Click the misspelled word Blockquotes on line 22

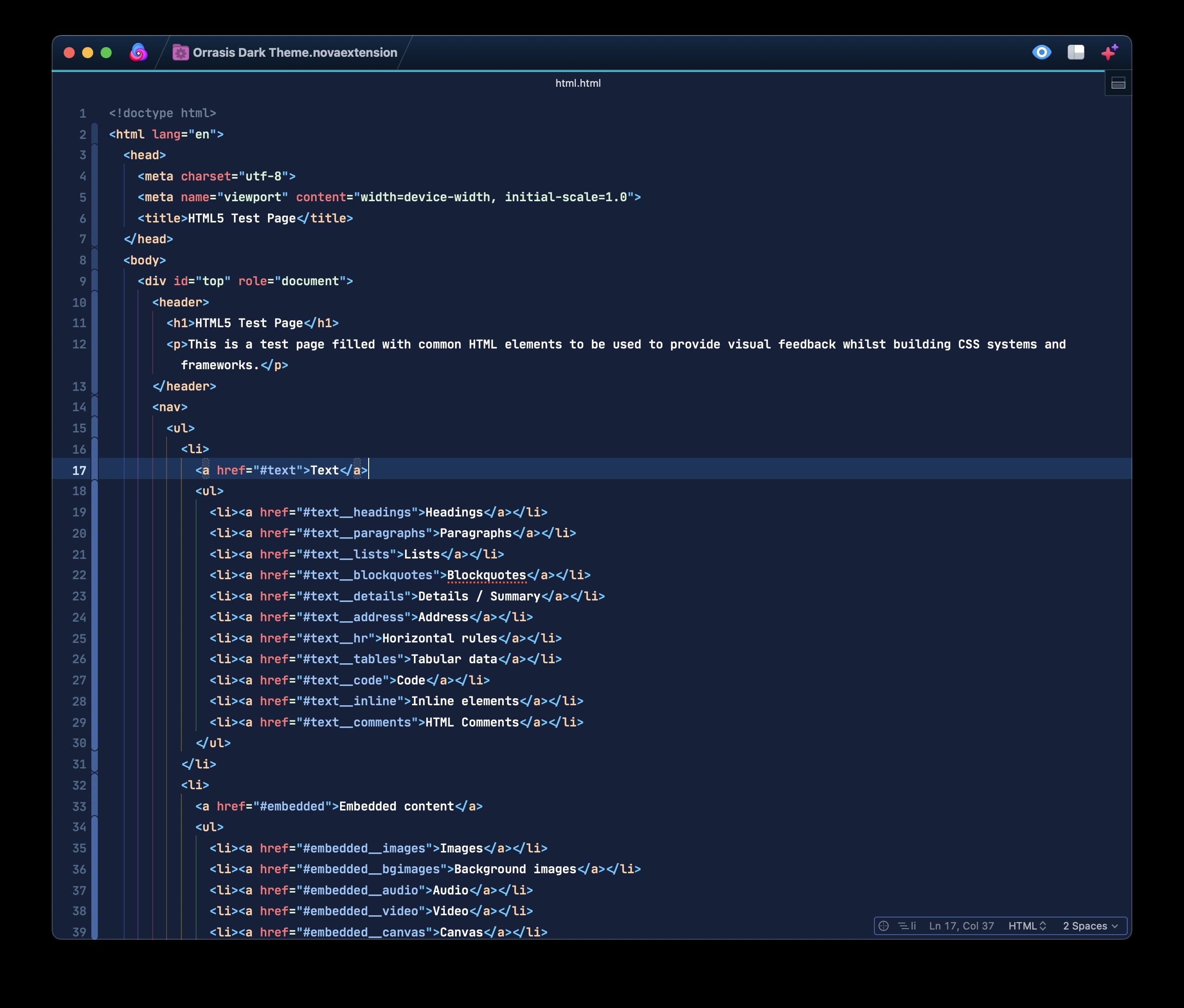pyautogui.click(x=486, y=576)
